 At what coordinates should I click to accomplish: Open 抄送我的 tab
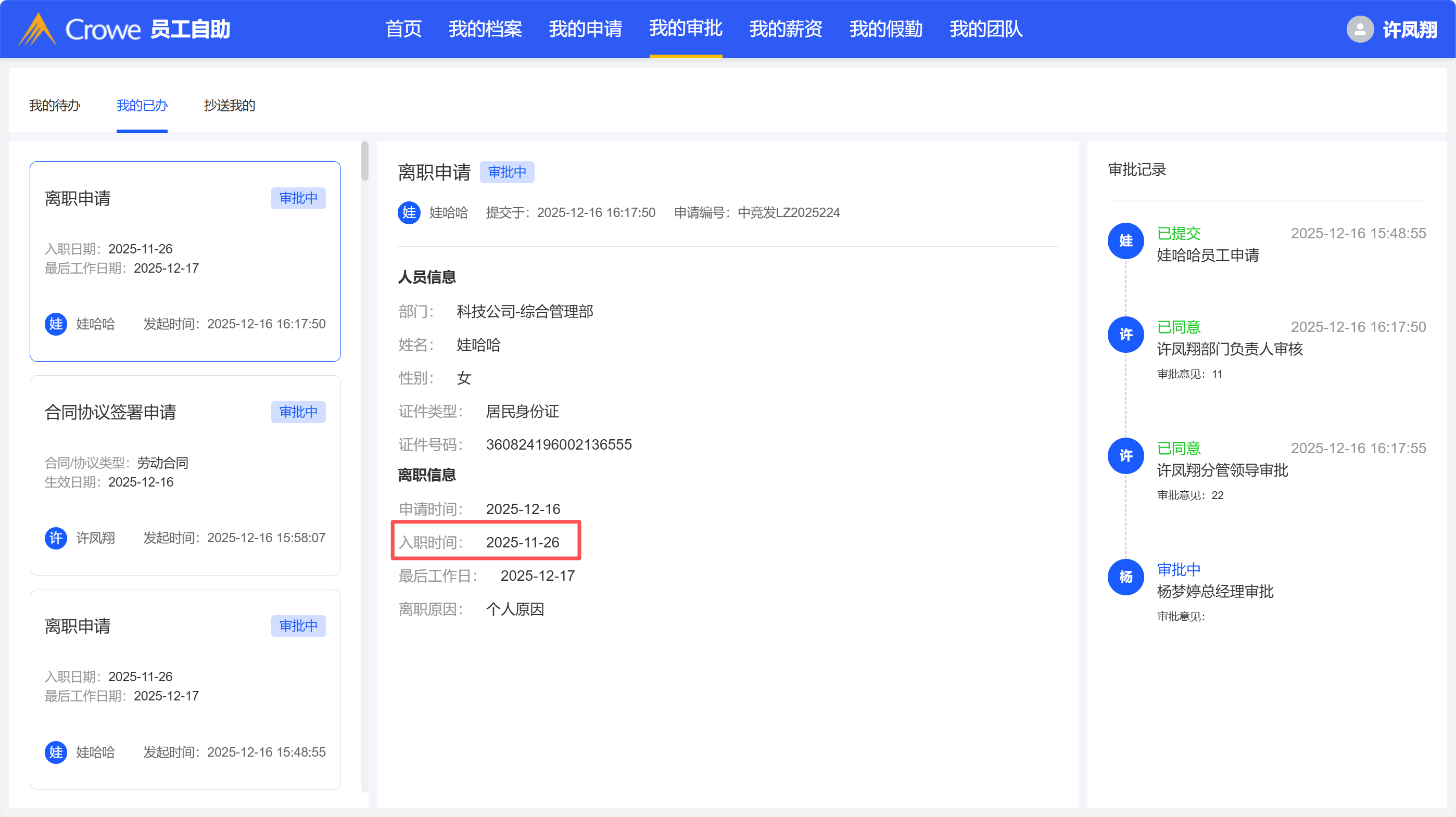(230, 106)
